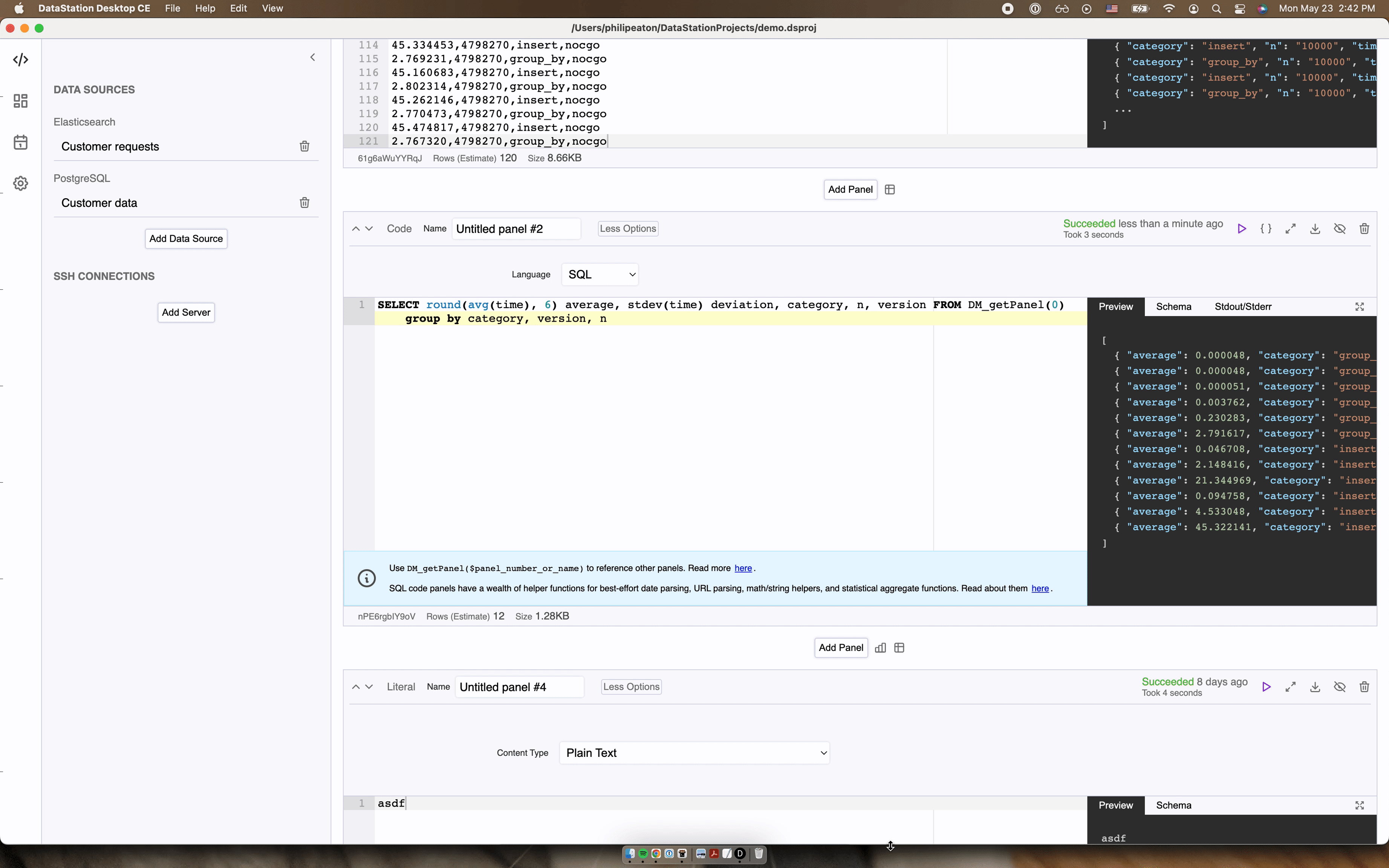Click the here link in SQL helper text
1389x868 pixels.
(1040, 588)
